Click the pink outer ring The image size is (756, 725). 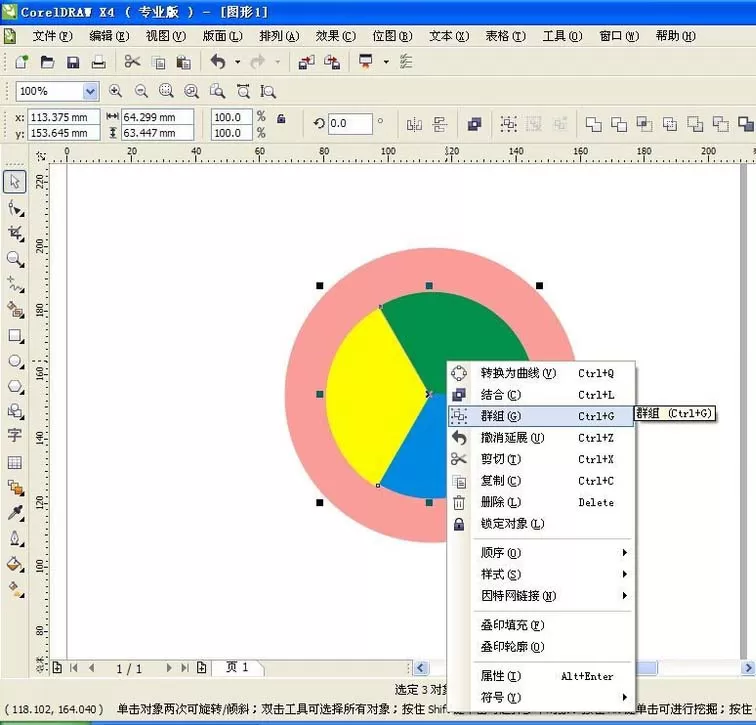306,395
